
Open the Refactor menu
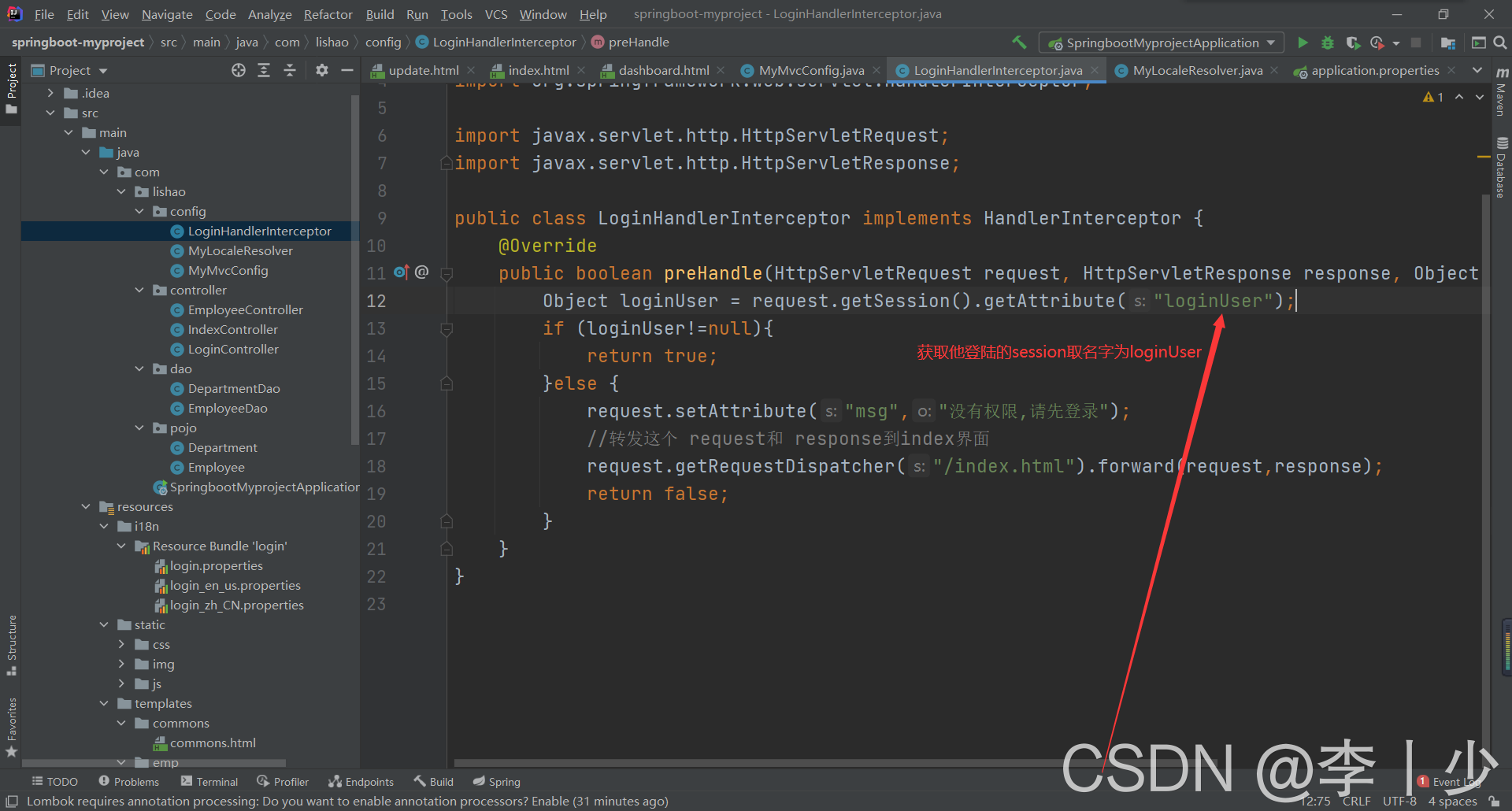tap(328, 14)
